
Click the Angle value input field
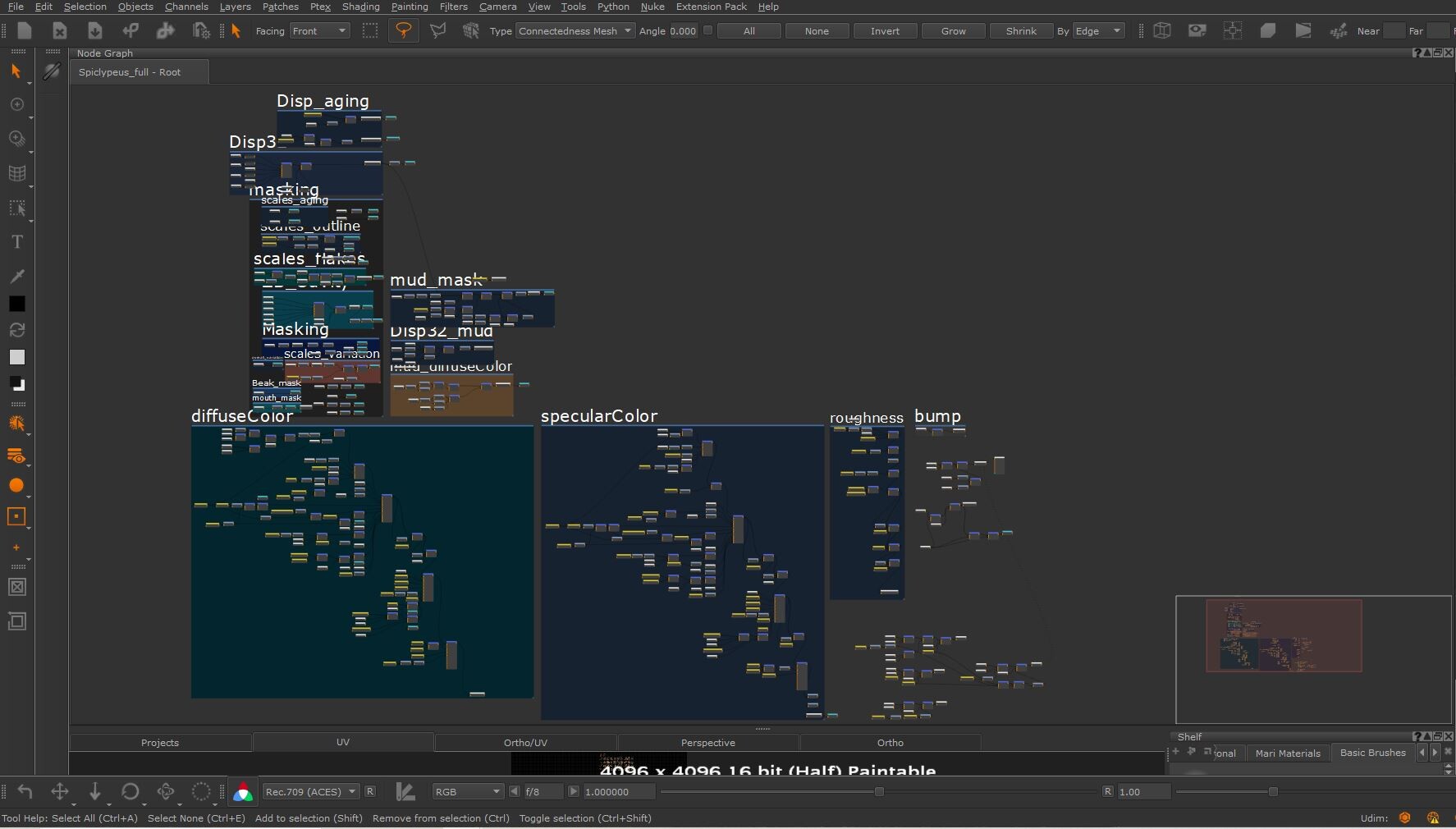[683, 30]
